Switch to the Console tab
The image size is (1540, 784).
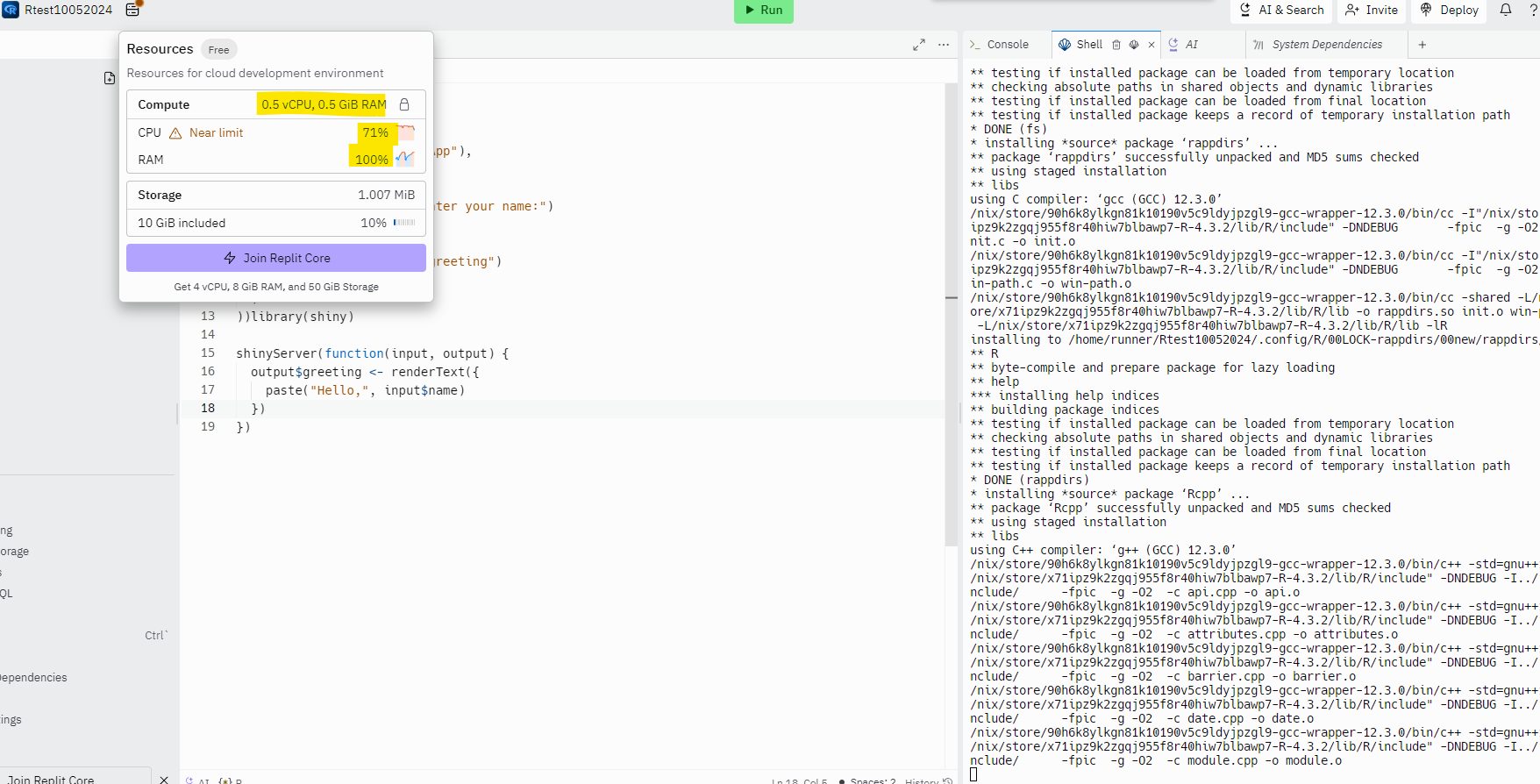999,45
